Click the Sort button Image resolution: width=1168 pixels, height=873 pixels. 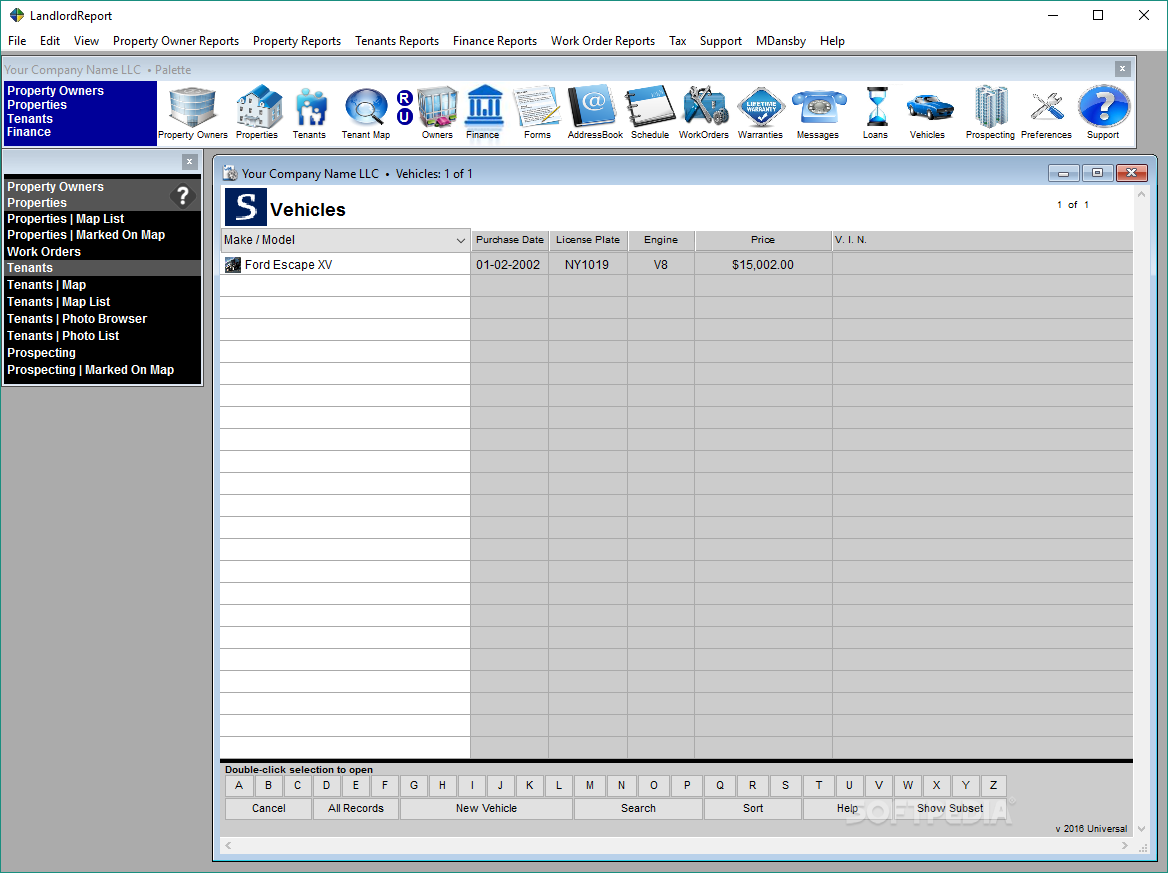pyautogui.click(x=753, y=808)
